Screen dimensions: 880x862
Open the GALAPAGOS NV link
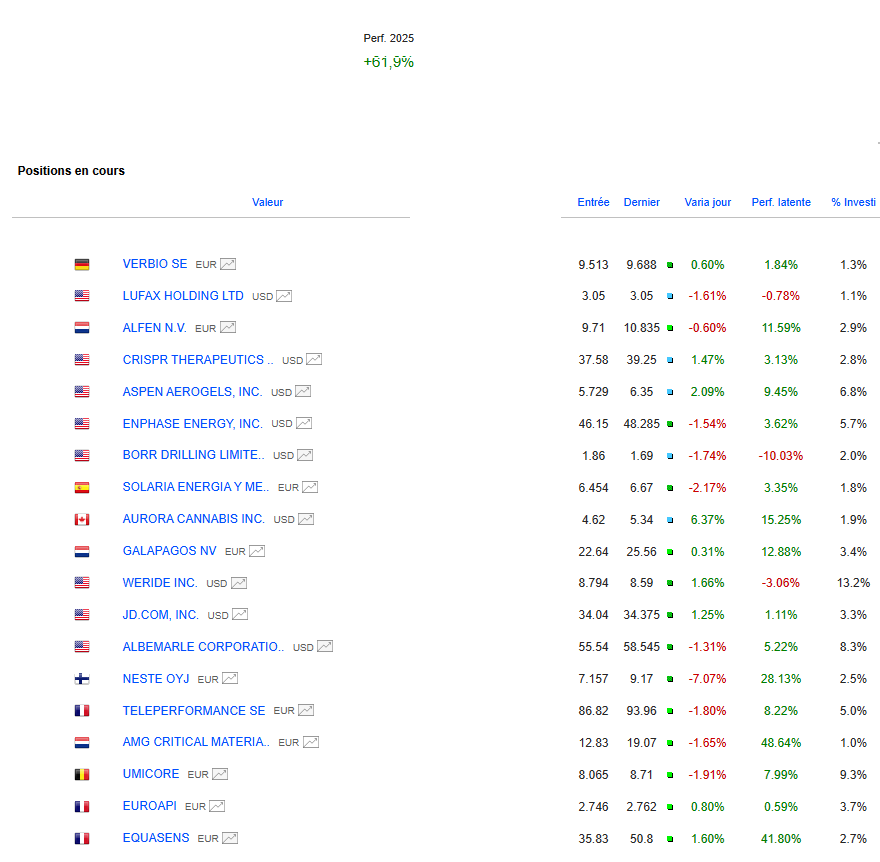point(169,551)
